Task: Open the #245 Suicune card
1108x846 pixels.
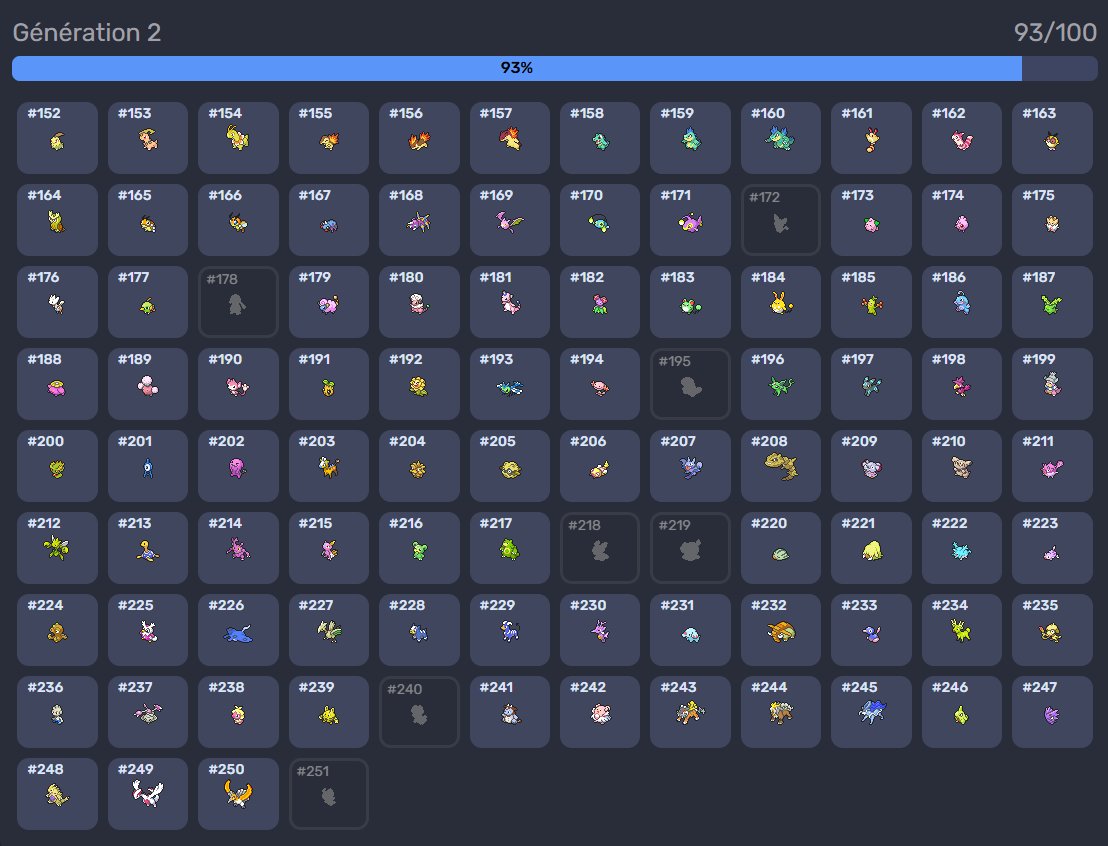Action: (x=871, y=712)
